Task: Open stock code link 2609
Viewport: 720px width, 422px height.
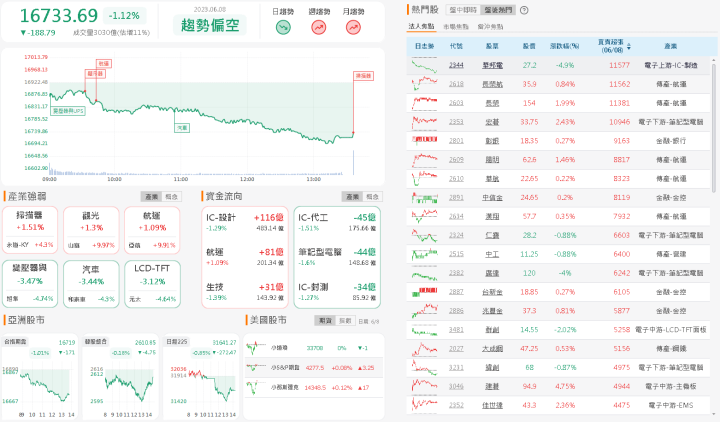Action: 456,159
